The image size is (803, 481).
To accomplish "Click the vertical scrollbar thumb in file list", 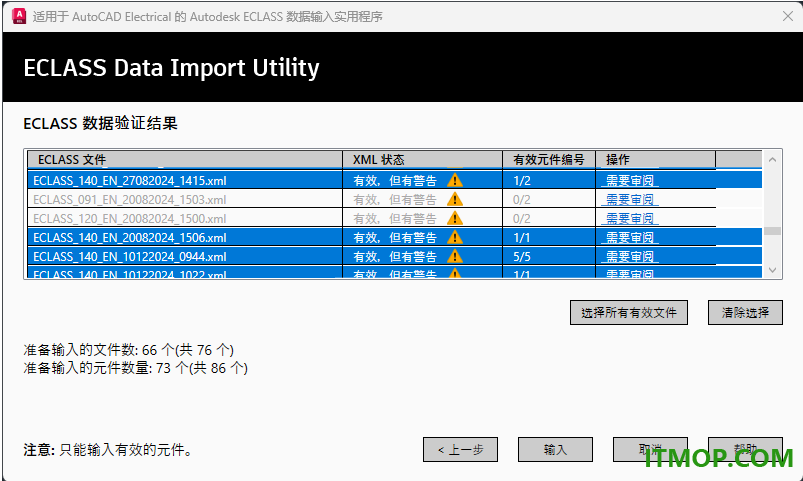I will tap(772, 231).
